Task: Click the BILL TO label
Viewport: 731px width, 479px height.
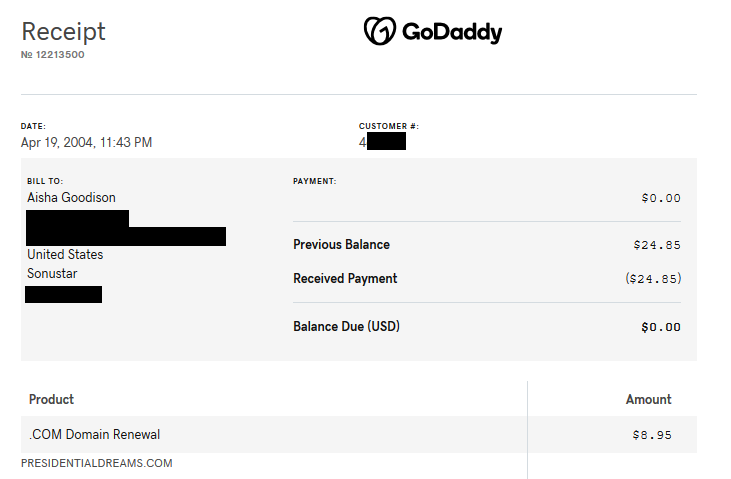Action: pos(45,181)
